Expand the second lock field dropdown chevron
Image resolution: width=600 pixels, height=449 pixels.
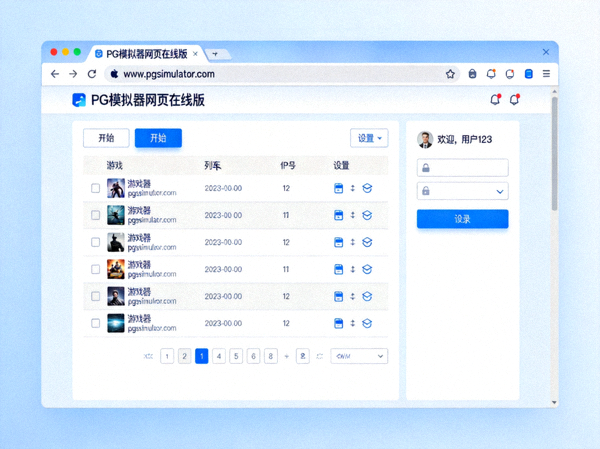point(500,191)
